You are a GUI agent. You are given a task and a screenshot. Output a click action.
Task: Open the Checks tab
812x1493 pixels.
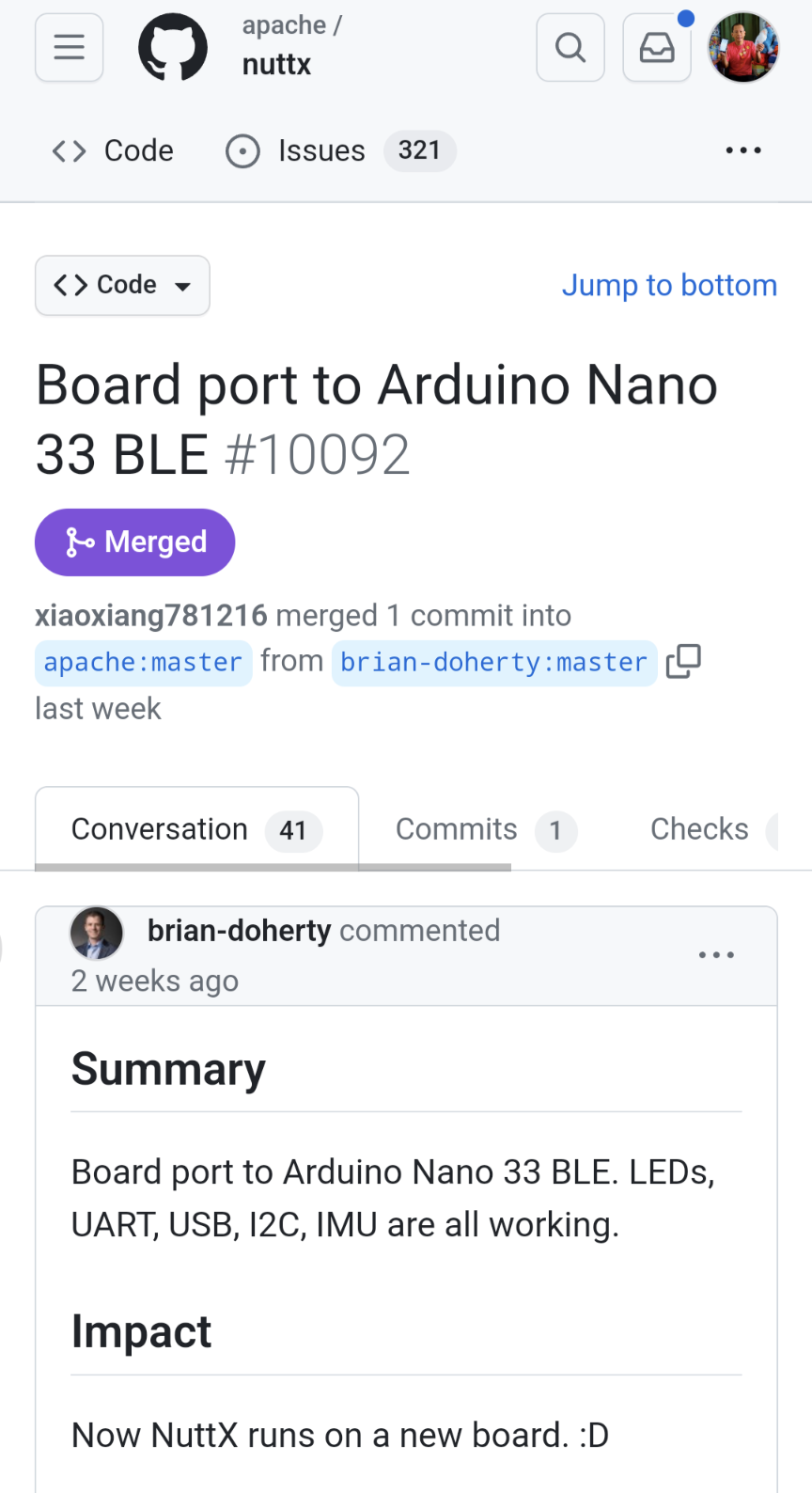[699, 829]
